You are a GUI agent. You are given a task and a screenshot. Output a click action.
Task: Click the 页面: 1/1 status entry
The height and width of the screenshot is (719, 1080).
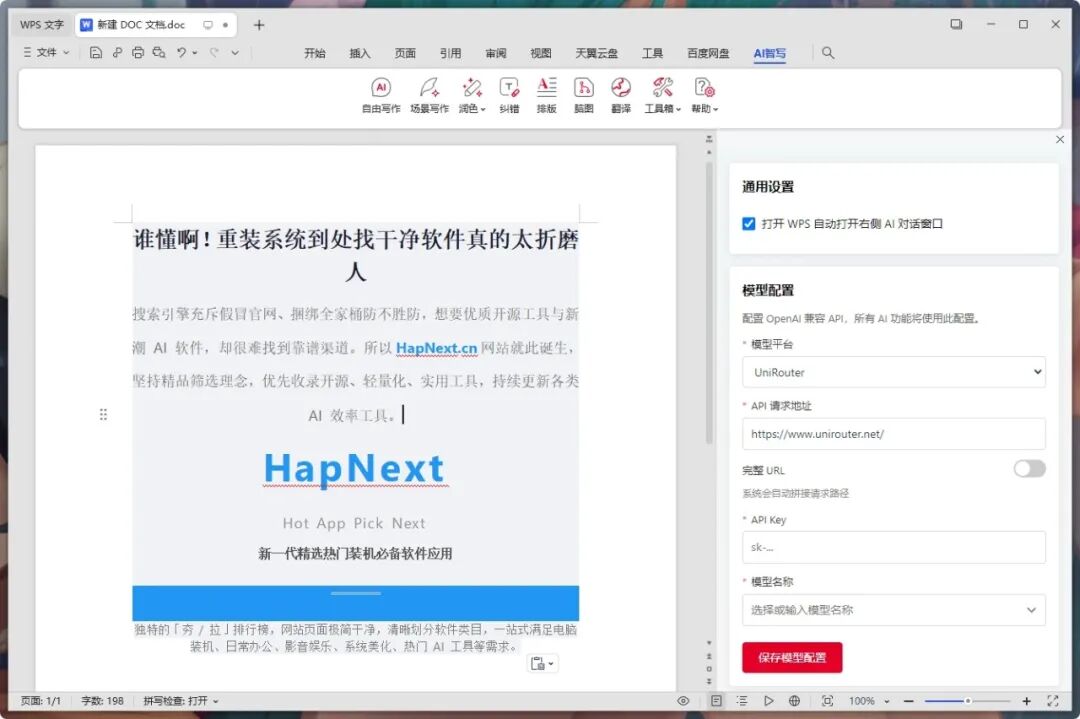[x=41, y=701]
